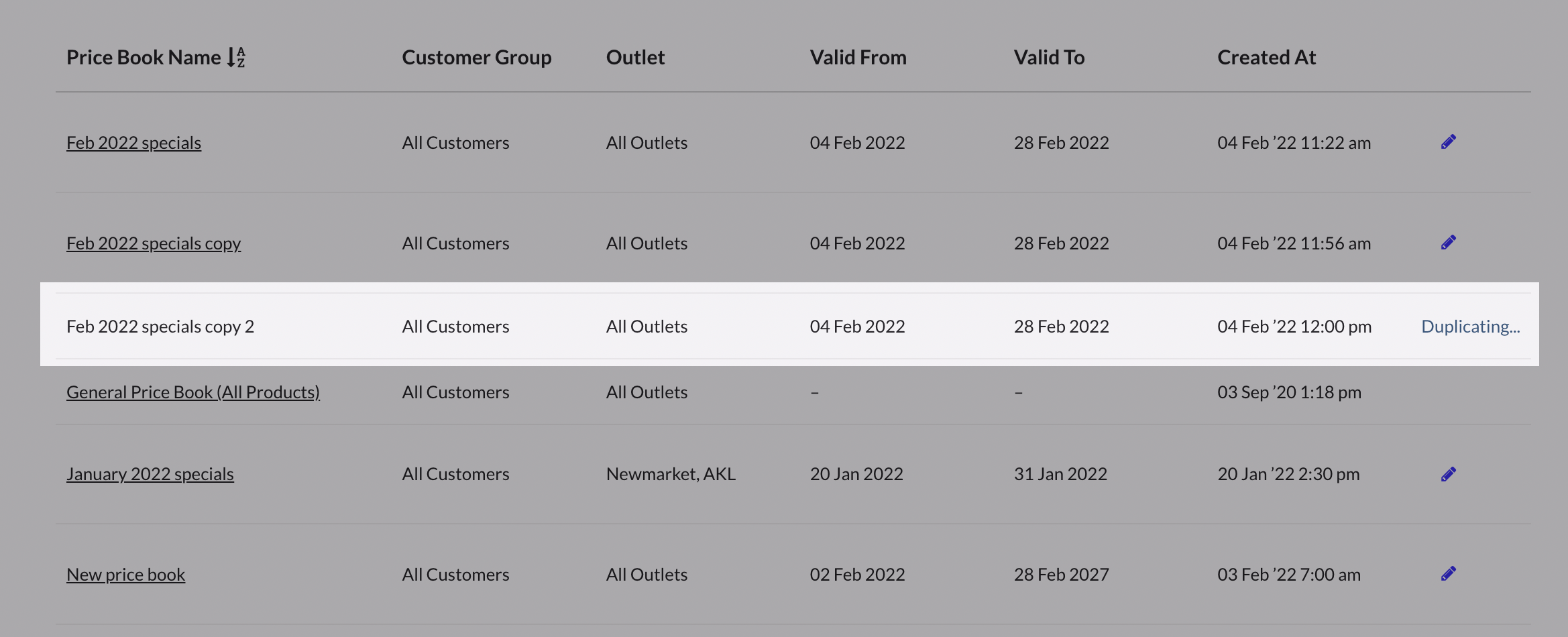Open the Feb 2022 specials link
This screenshot has width=1568, height=637.
(x=133, y=143)
